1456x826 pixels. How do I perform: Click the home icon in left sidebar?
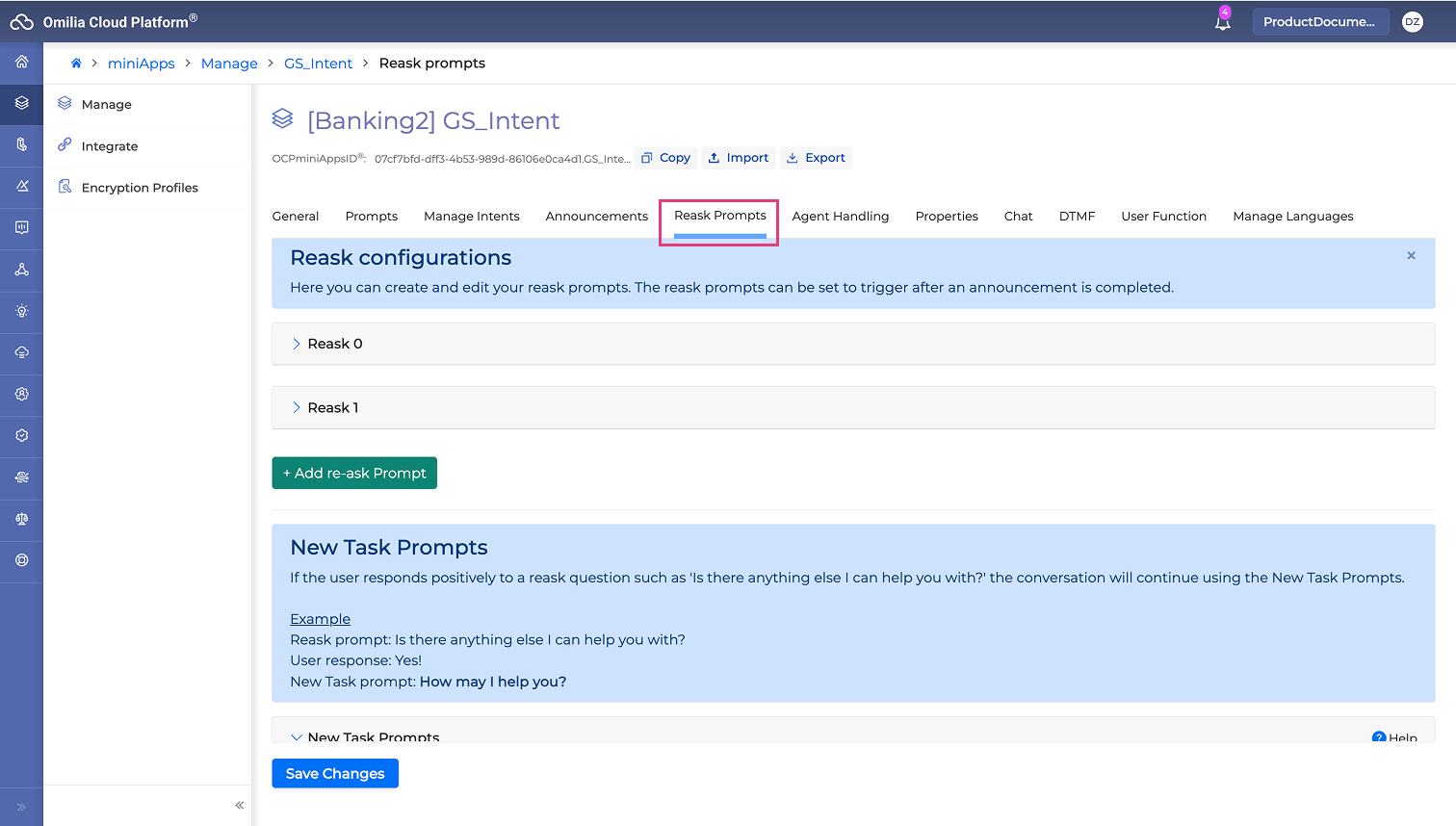[21, 63]
